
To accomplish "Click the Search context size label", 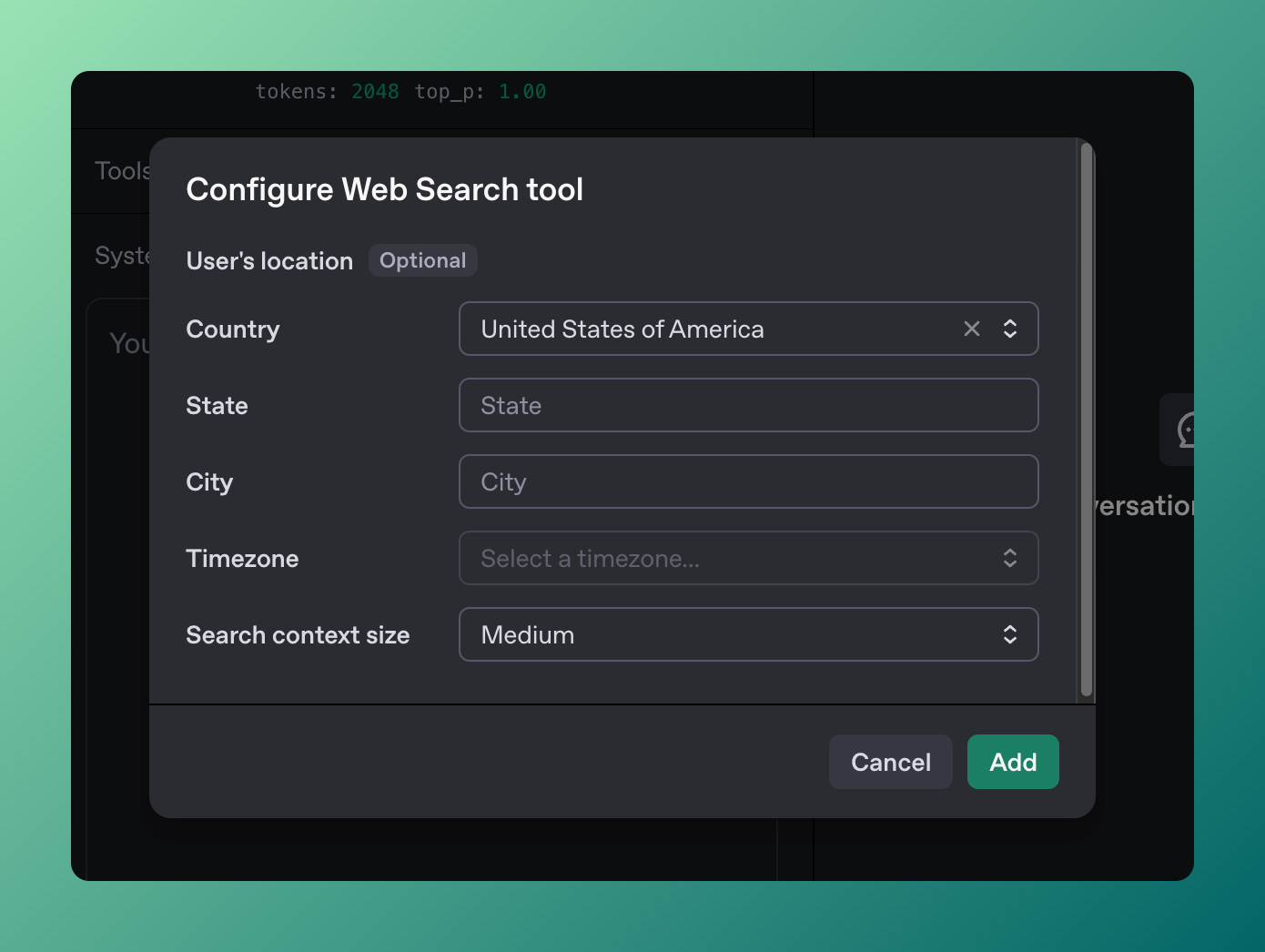I will coord(298,634).
